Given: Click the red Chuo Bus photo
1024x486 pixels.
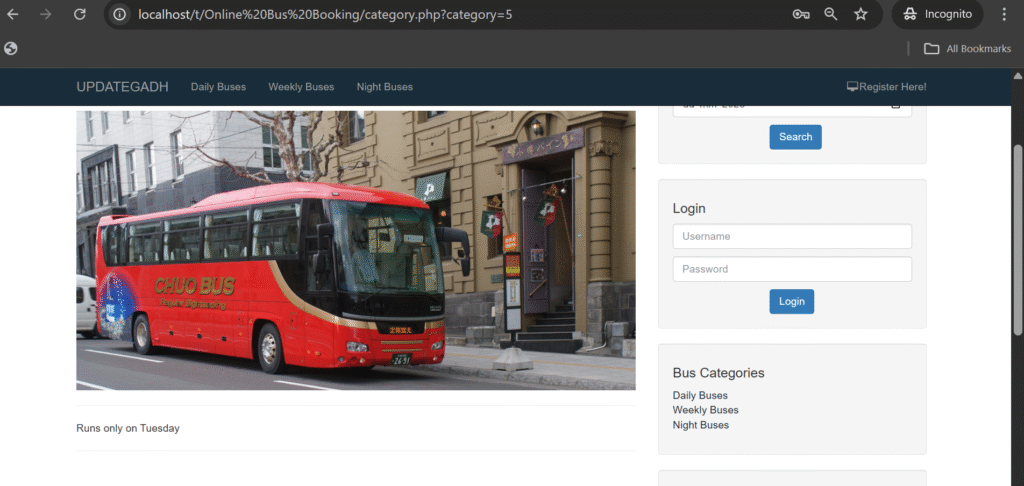Looking at the screenshot, I should coord(356,250).
